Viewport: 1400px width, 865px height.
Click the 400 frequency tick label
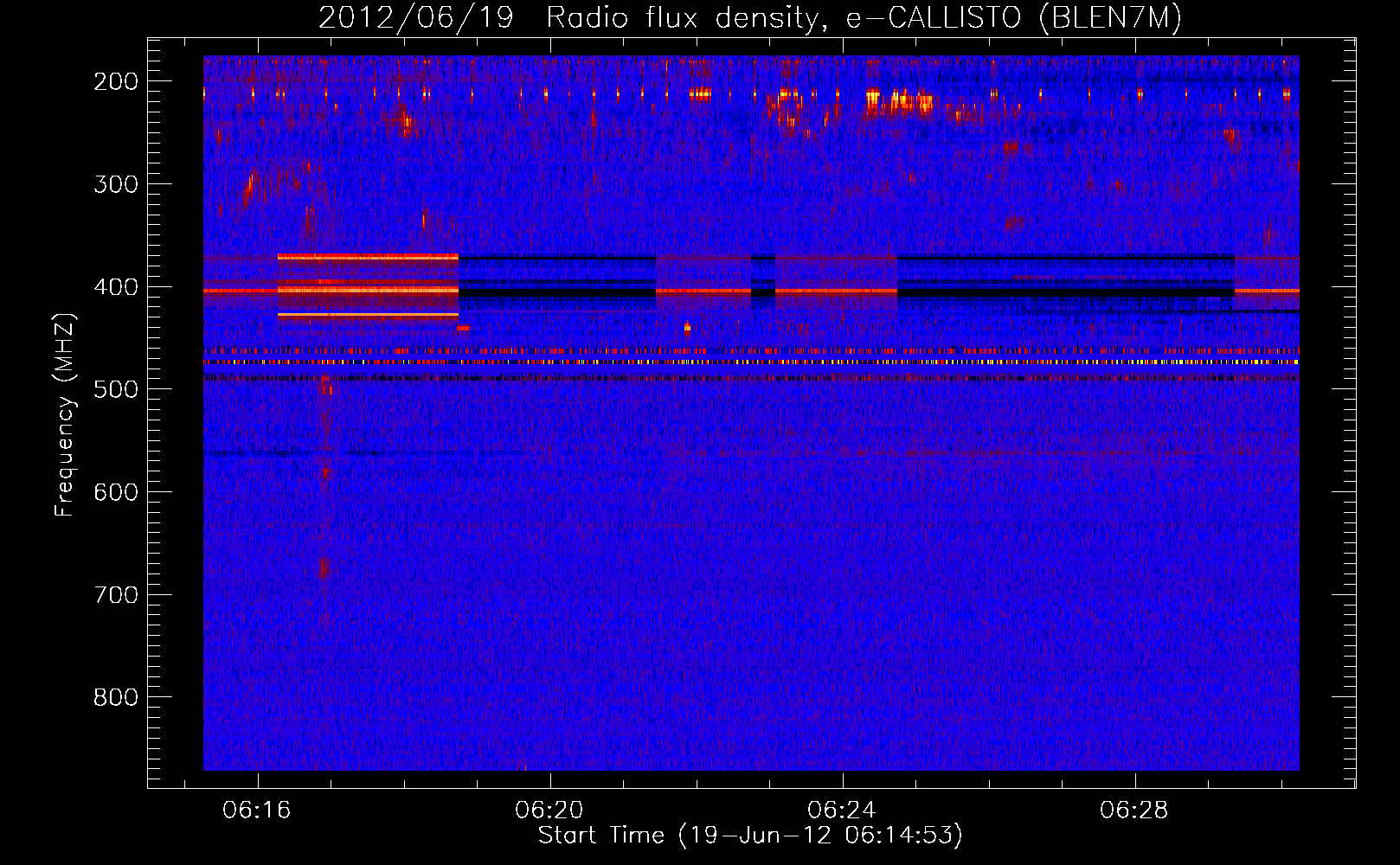(116, 287)
